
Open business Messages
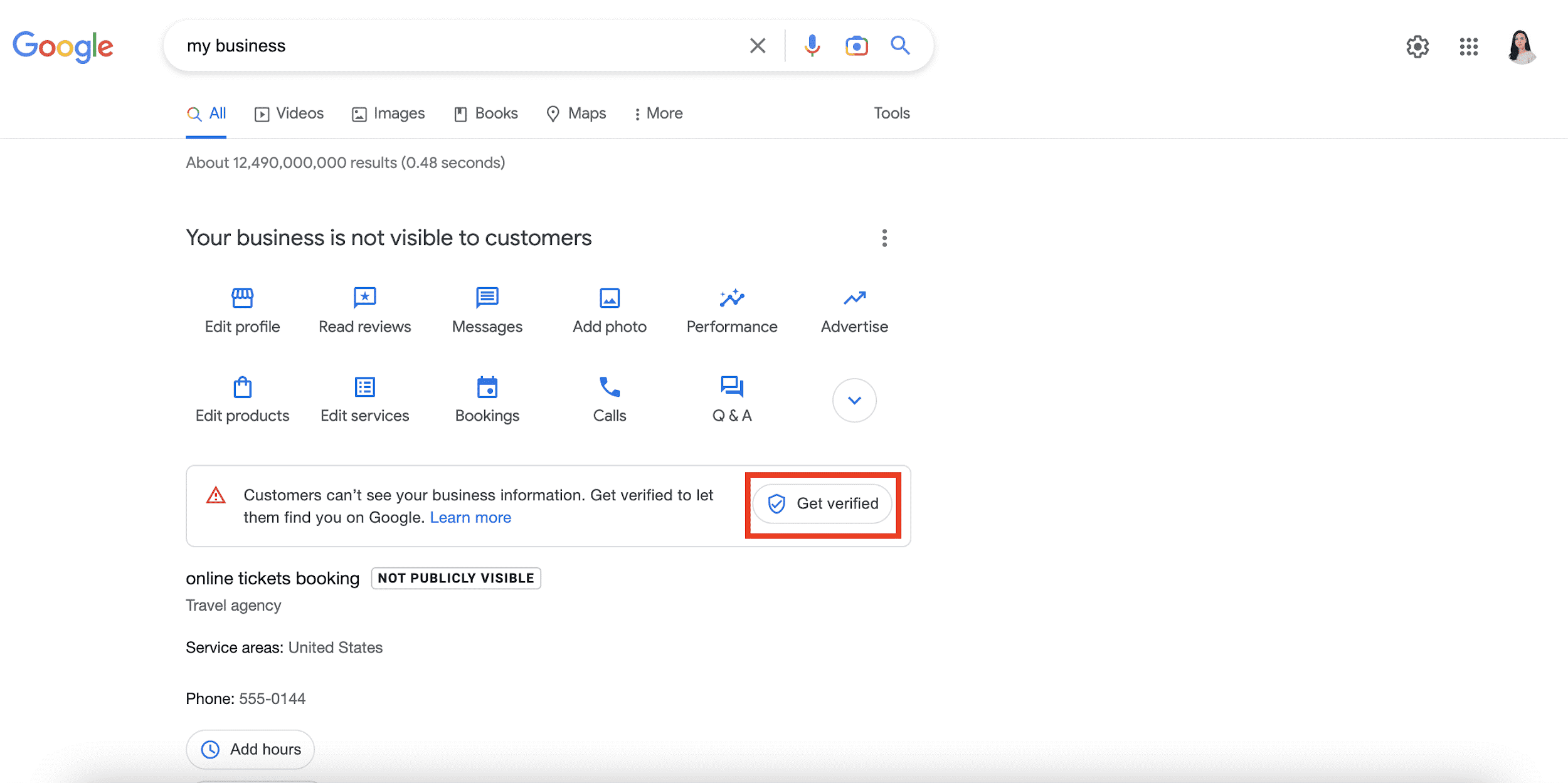click(x=487, y=311)
